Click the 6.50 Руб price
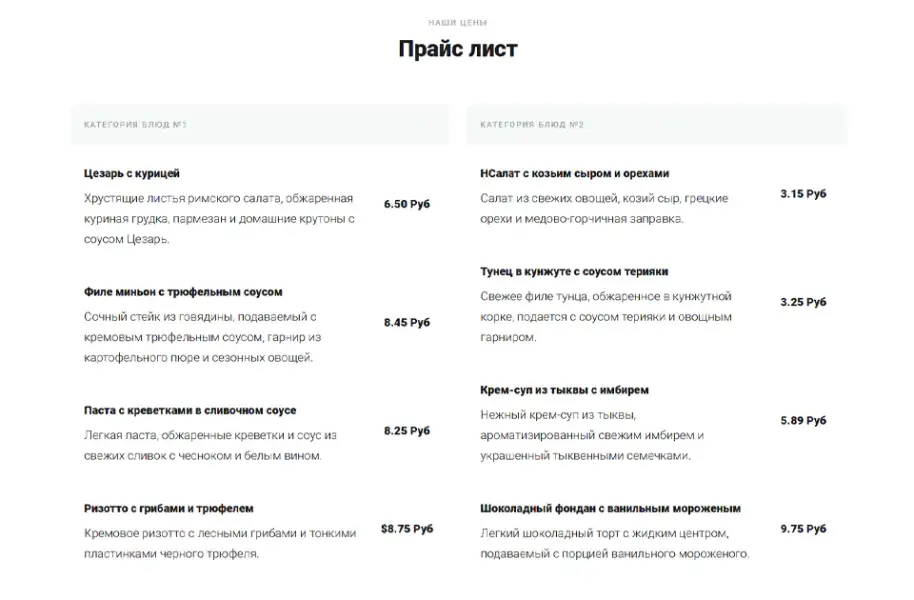 [x=407, y=204]
